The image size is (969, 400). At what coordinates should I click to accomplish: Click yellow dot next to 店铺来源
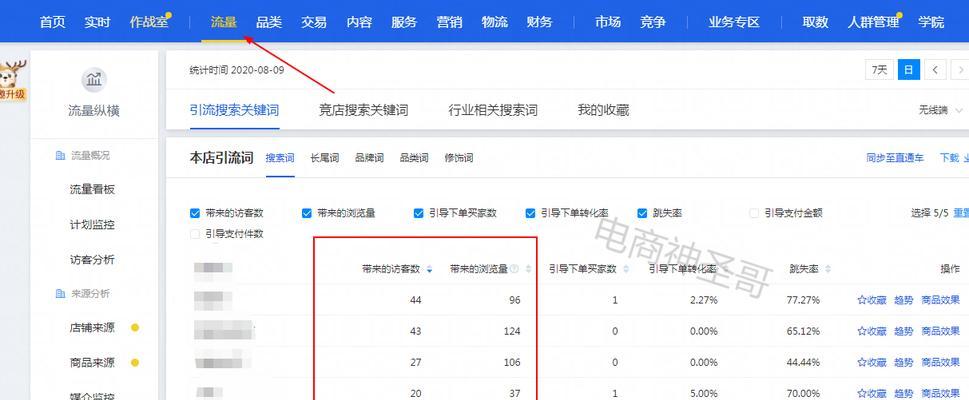135,328
